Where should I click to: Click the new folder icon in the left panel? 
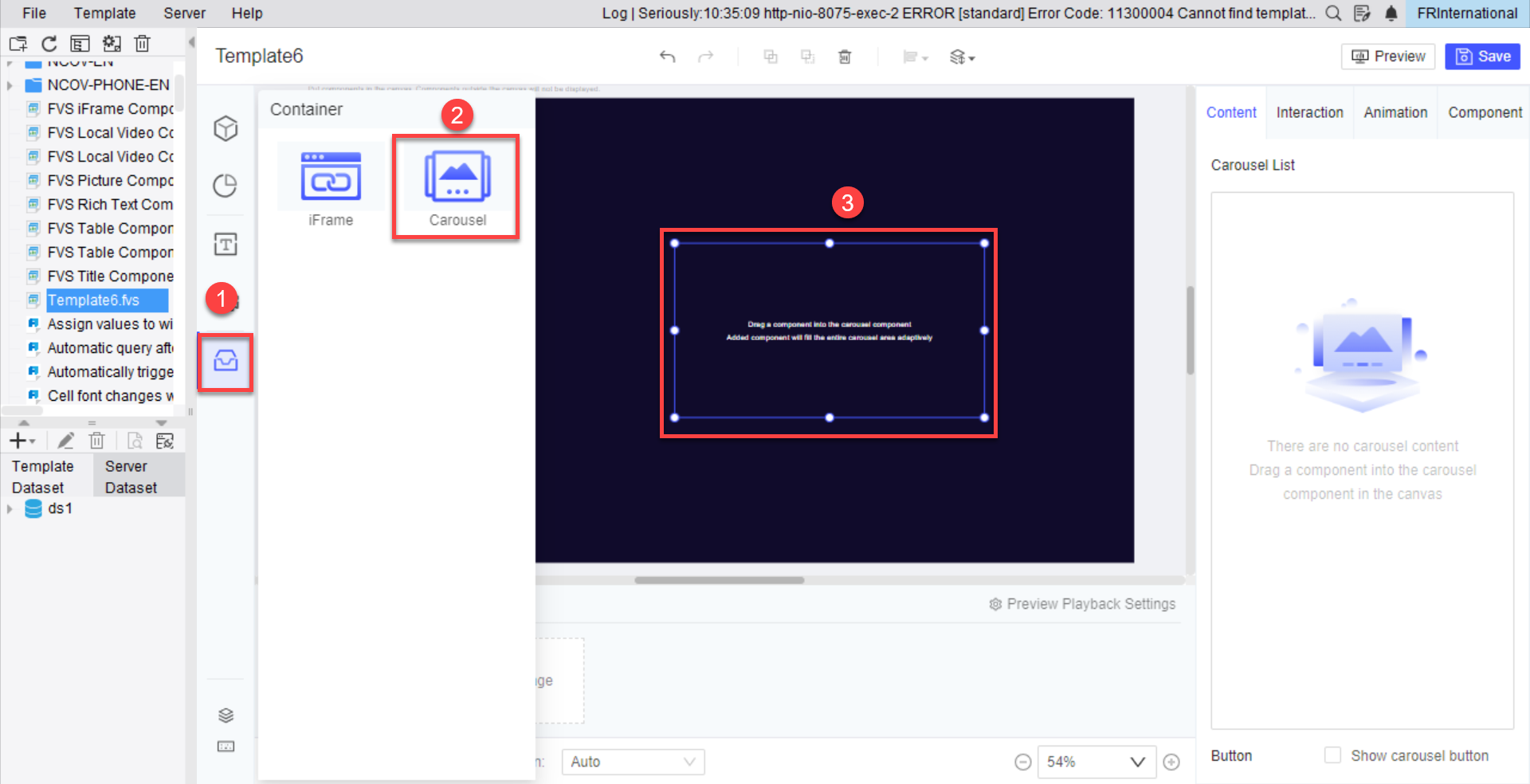pos(17,44)
